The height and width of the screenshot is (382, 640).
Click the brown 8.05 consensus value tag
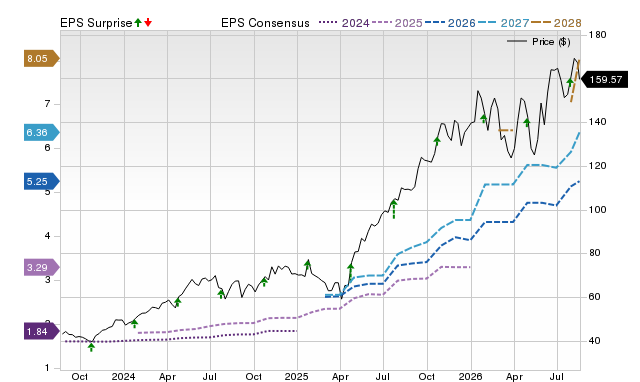pos(42,59)
